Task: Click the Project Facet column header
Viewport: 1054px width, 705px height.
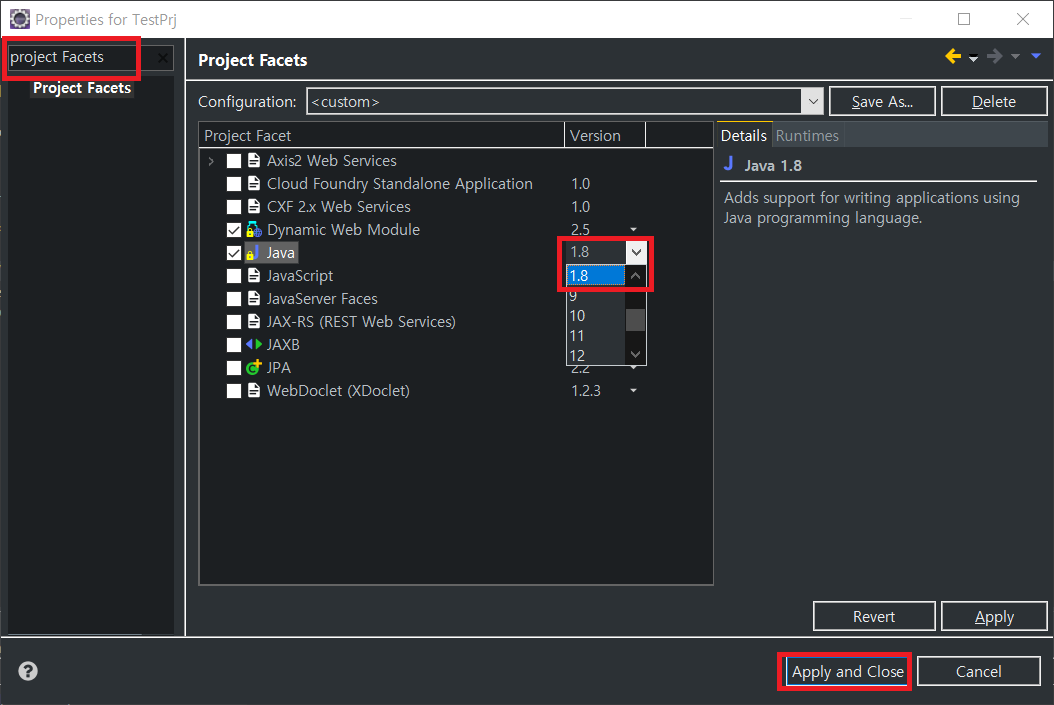Action: [382, 136]
